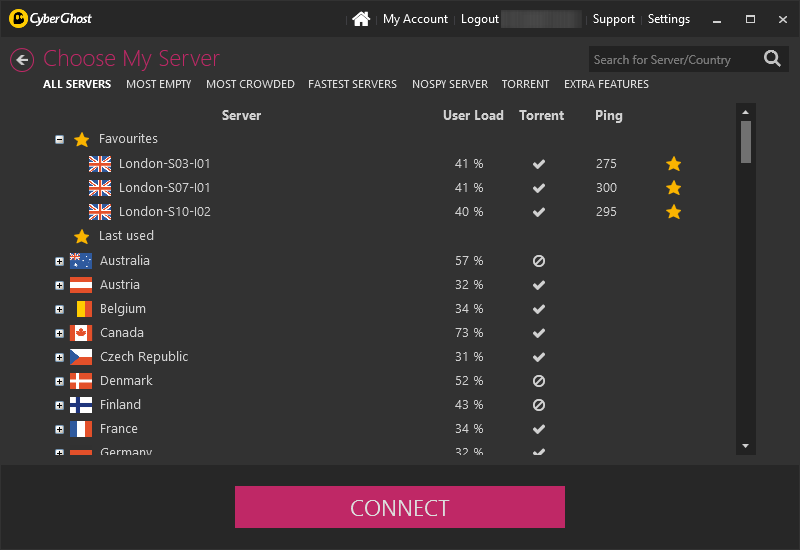Click the CyberGhost logo

click(50, 19)
